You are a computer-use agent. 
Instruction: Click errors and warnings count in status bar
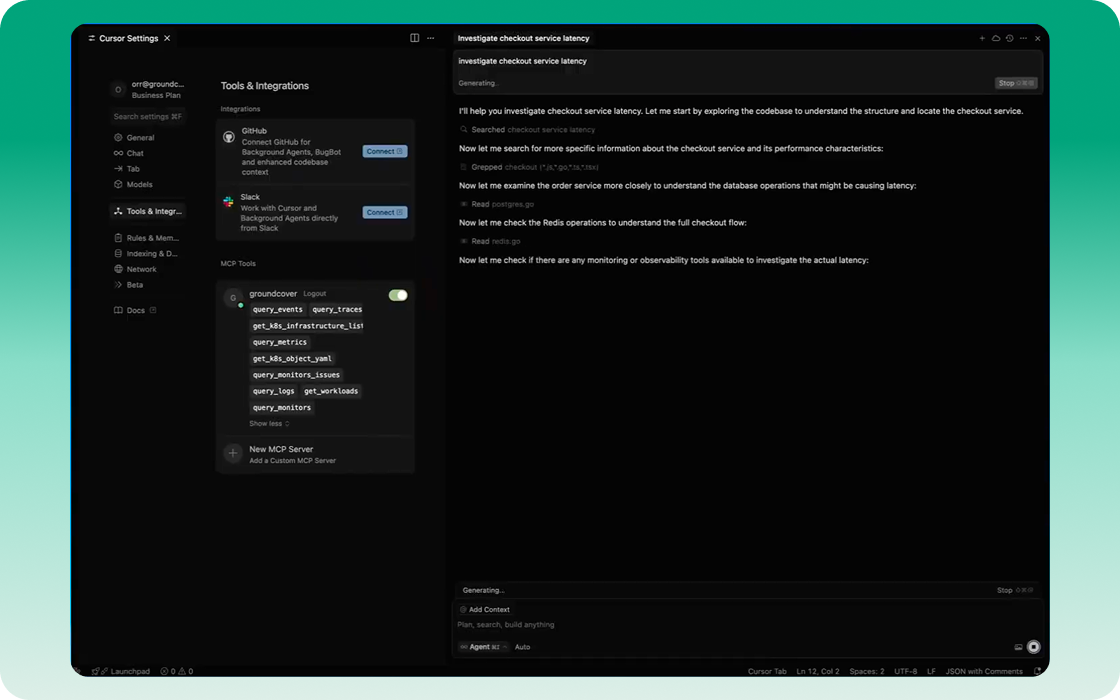point(177,671)
